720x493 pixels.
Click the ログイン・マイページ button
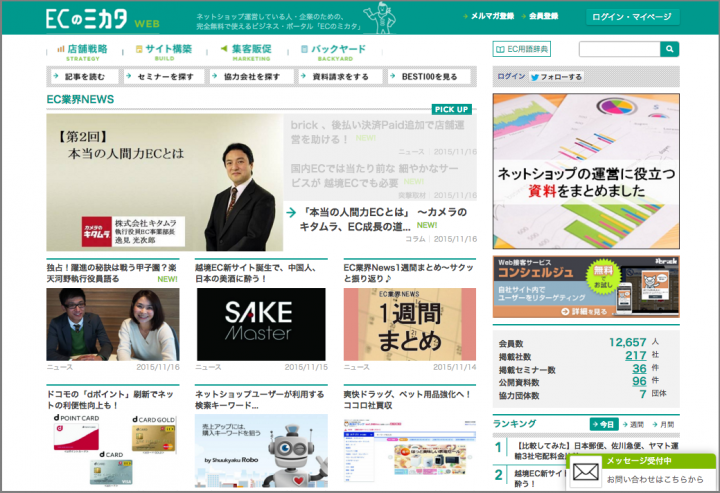[633, 17]
